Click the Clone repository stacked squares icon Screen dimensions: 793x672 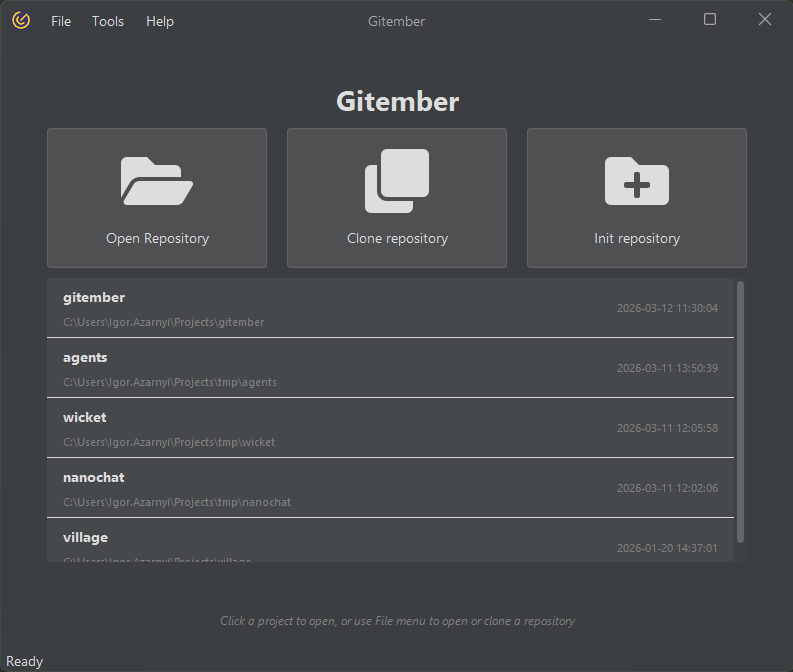pos(397,181)
